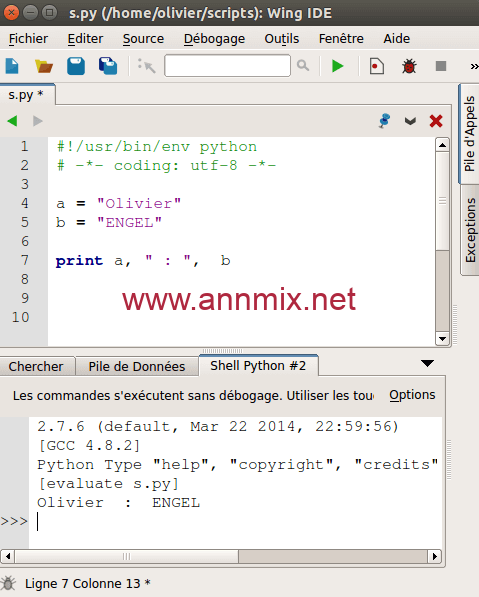
Task: Click the Save All double floppy icon
Action: tap(108, 66)
